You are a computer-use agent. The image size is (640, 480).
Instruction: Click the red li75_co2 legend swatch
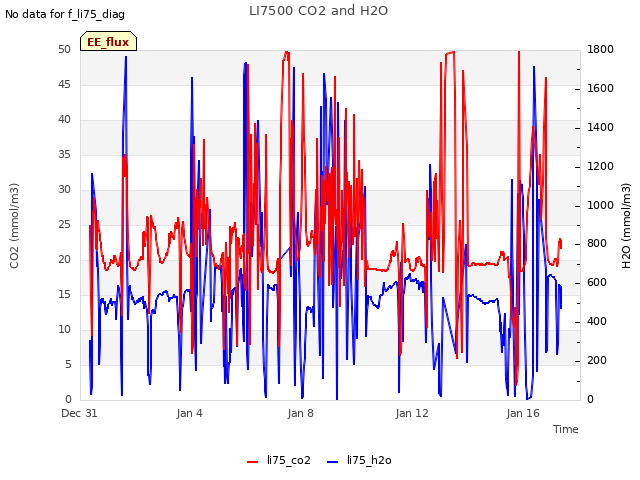pyautogui.click(x=253, y=462)
